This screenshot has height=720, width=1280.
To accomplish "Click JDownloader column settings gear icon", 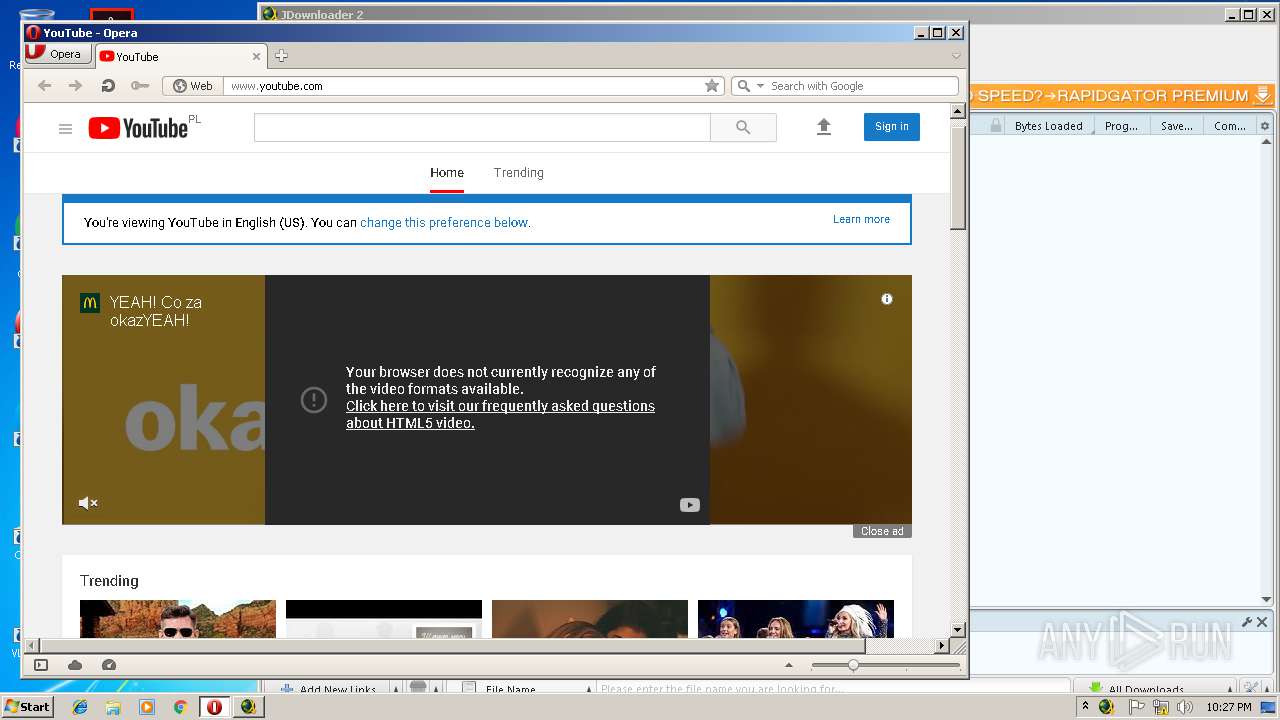I will click(1265, 126).
